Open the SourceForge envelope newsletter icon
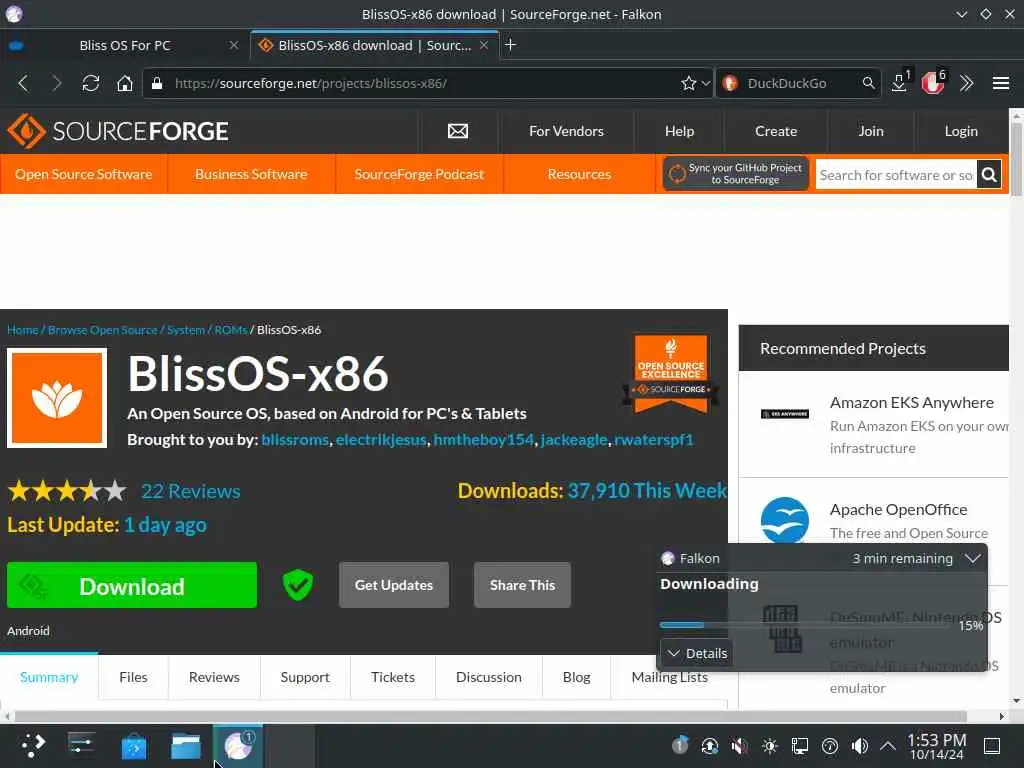The height and width of the screenshot is (768, 1024). point(458,131)
